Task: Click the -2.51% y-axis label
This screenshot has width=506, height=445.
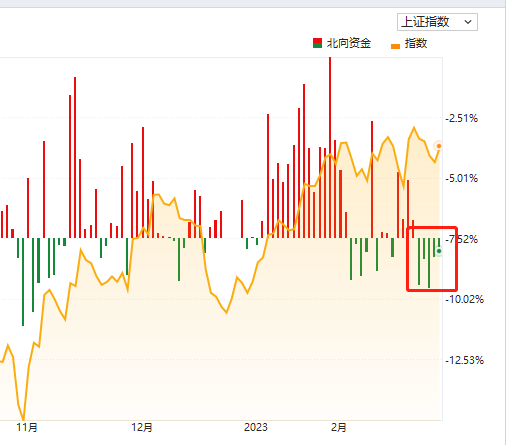Action: click(x=462, y=118)
